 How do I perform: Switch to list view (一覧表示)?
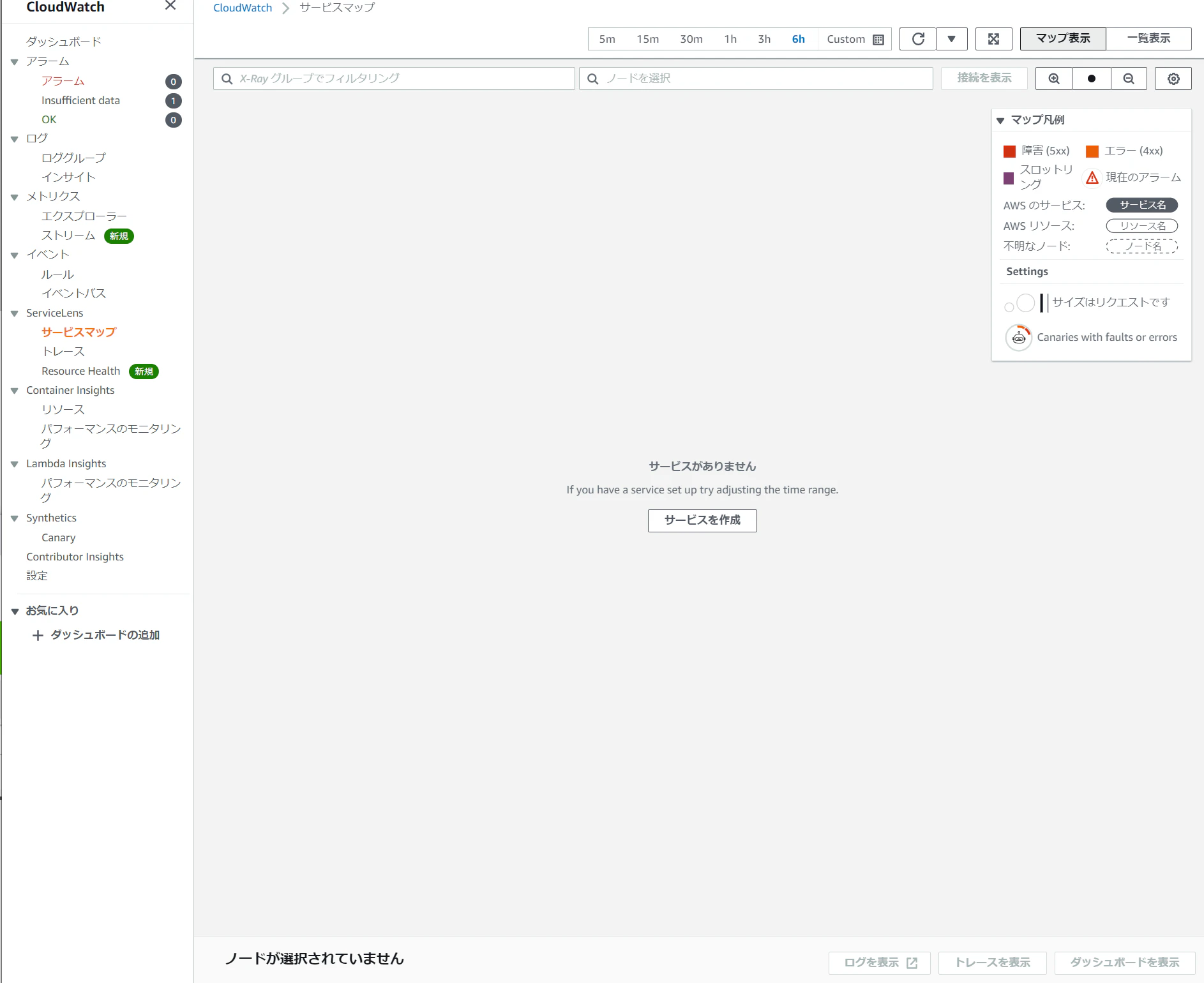[x=1148, y=38]
